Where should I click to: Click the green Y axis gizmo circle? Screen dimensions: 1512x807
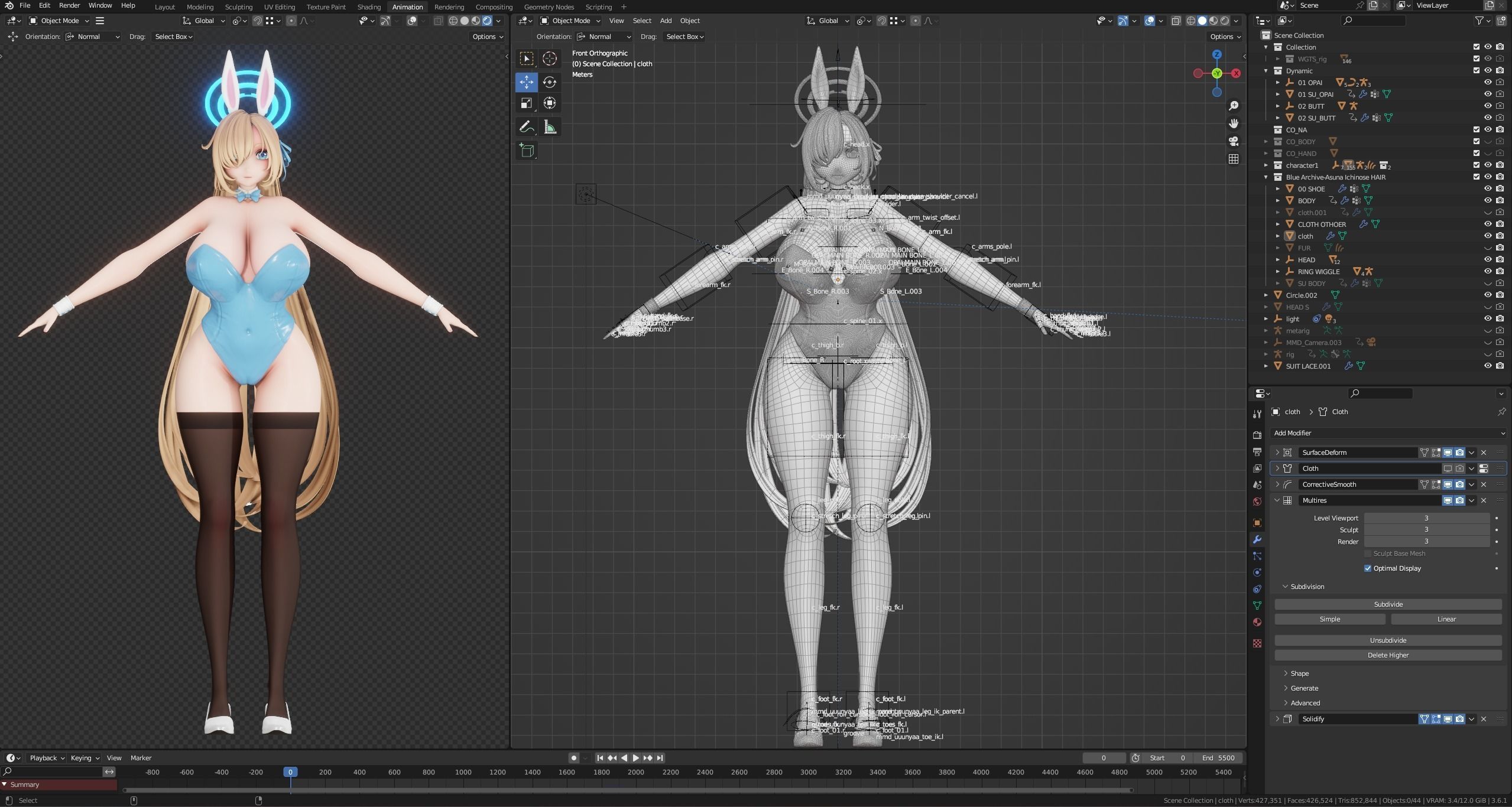tap(1216, 73)
